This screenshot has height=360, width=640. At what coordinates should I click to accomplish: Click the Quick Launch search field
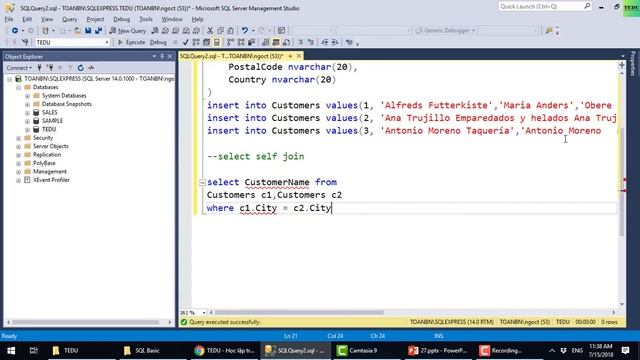[x=544, y=7]
